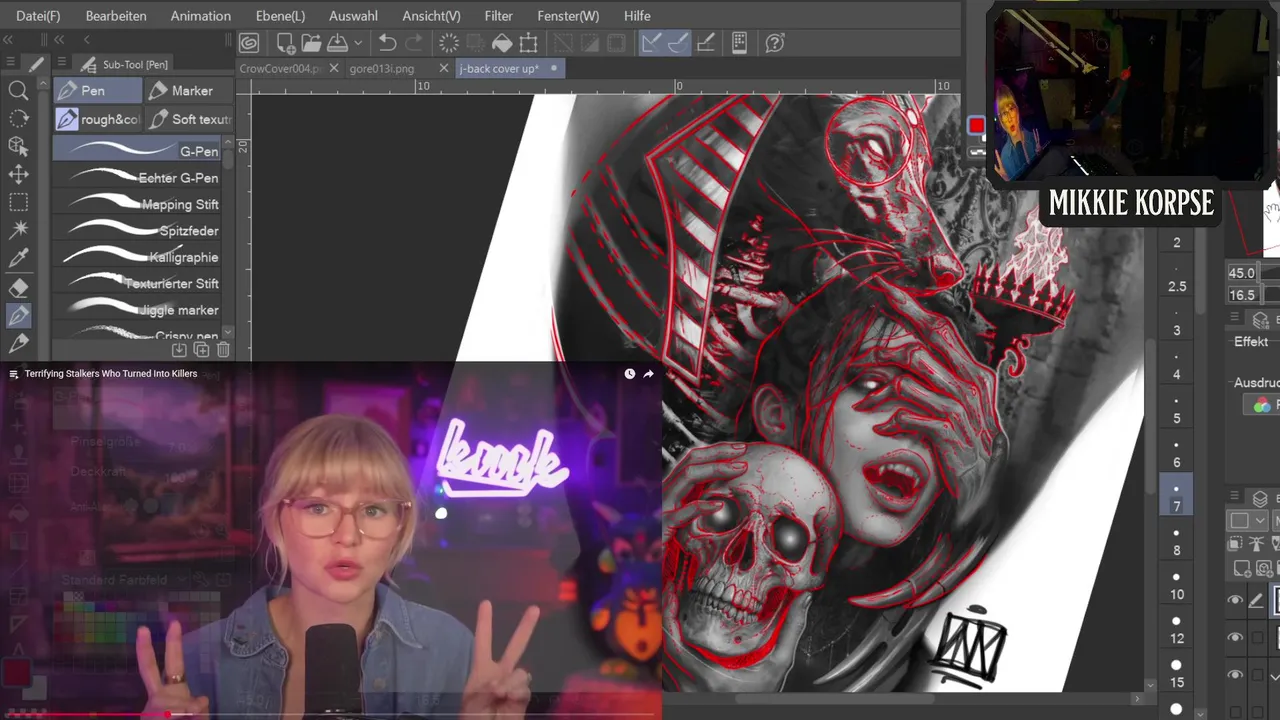Fill with the paint bucket command icon
Image resolution: width=1280 pixels, height=720 pixels.
click(x=502, y=43)
